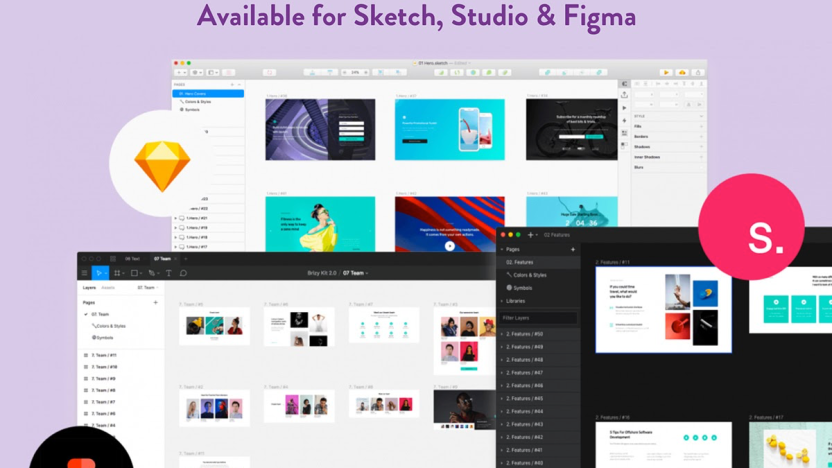
Task: Select the 07. Team page in Figma
Action: 100,314
